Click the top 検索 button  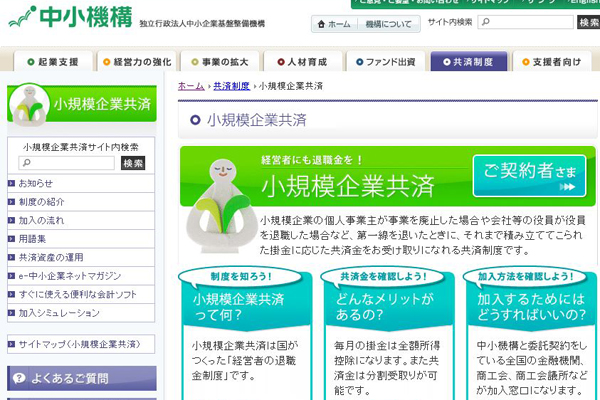[589, 22]
